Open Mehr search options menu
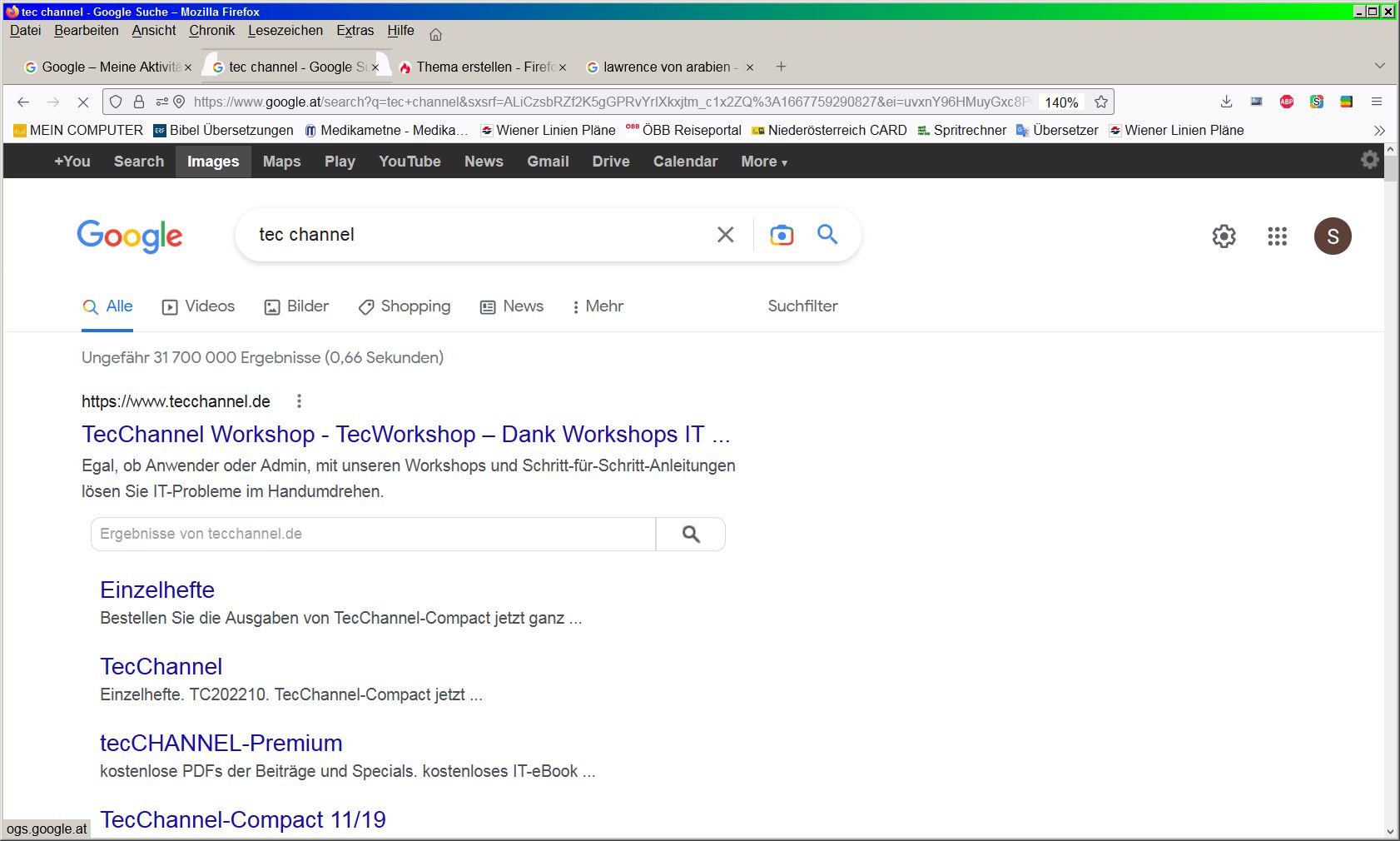 tap(597, 306)
